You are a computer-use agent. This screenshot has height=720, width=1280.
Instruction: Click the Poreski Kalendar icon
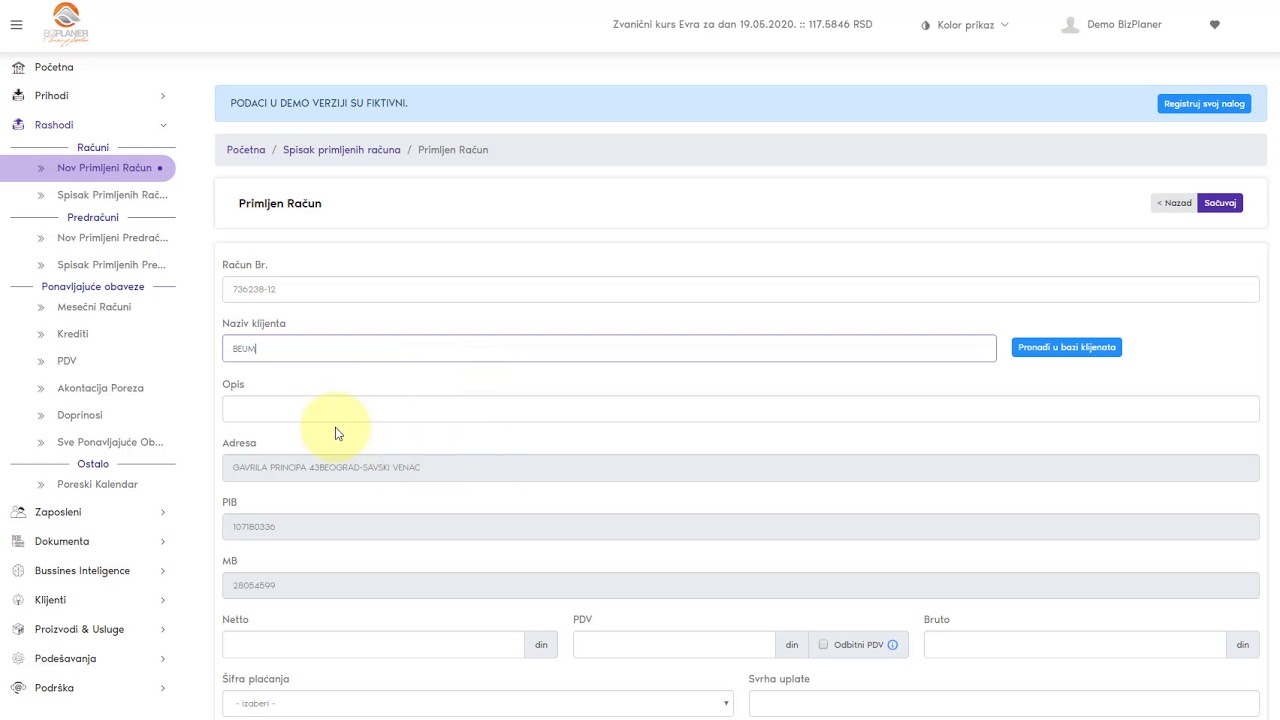[x=41, y=485]
